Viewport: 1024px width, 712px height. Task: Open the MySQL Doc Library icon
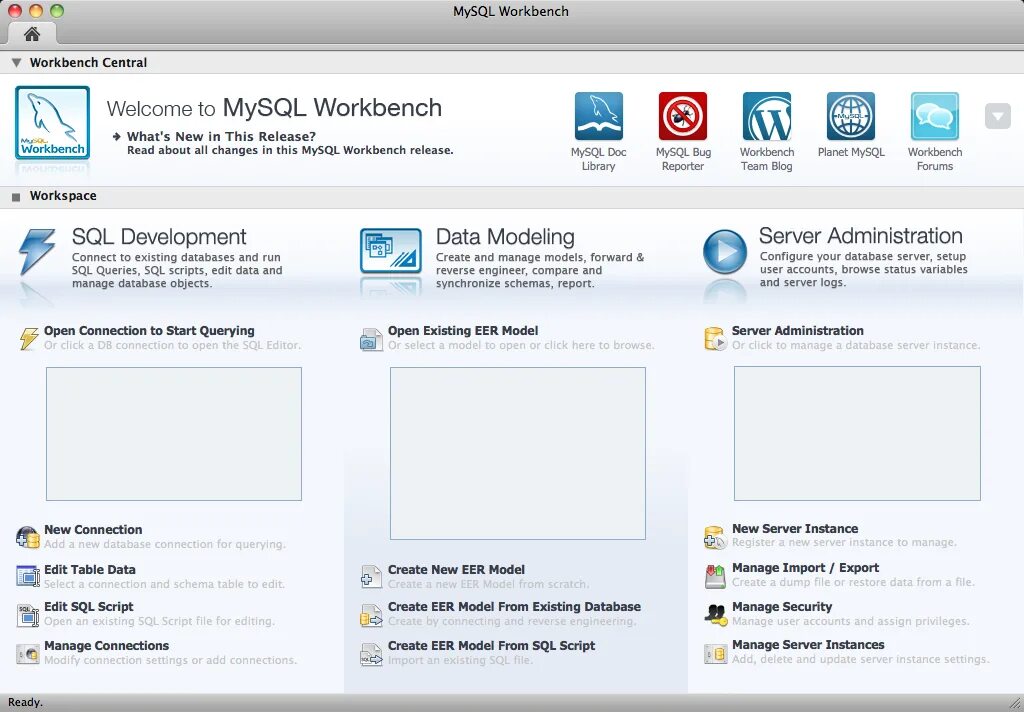pyautogui.click(x=598, y=116)
